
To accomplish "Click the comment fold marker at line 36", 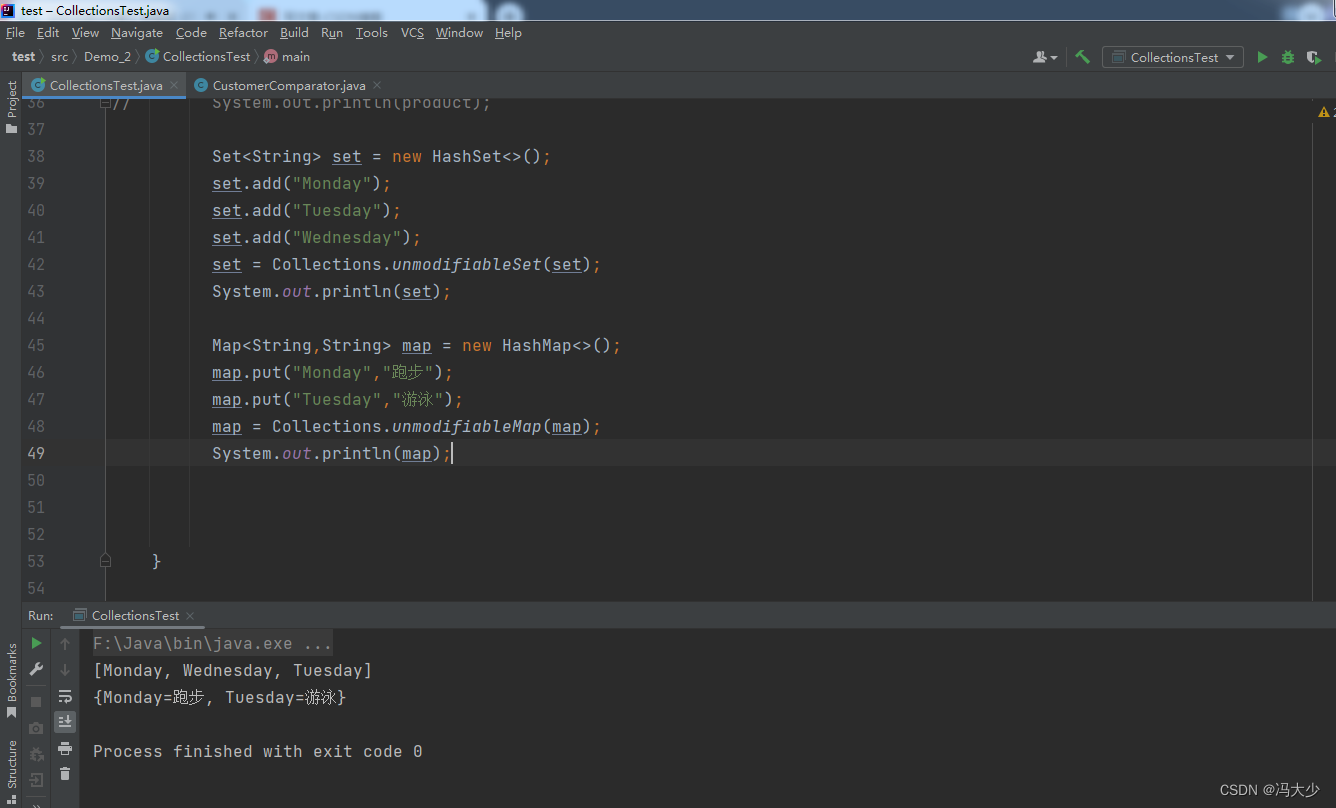I will pyautogui.click(x=106, y=103).
